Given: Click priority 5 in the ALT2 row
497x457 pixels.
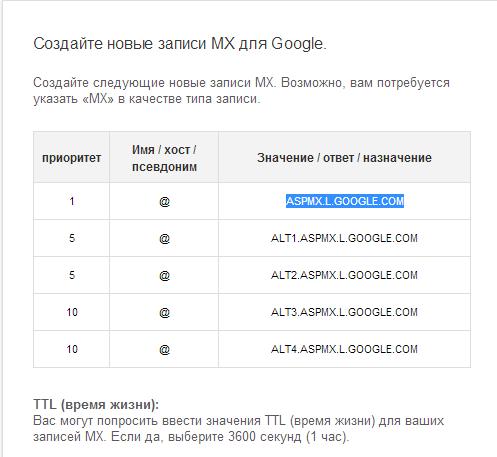Looking at the screenshot, I should coord(72,275).
